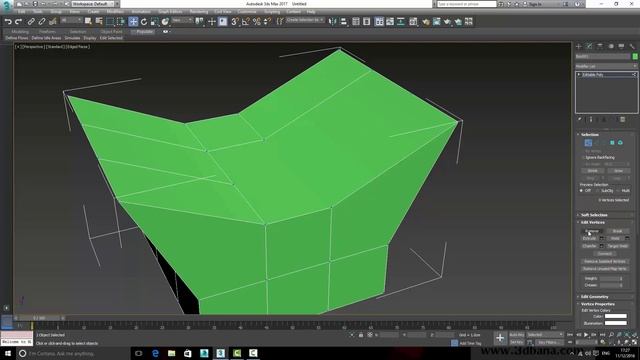Click the Mirror tool icon
This screenshot has height=360, width=640.
(x=333, y=22)
